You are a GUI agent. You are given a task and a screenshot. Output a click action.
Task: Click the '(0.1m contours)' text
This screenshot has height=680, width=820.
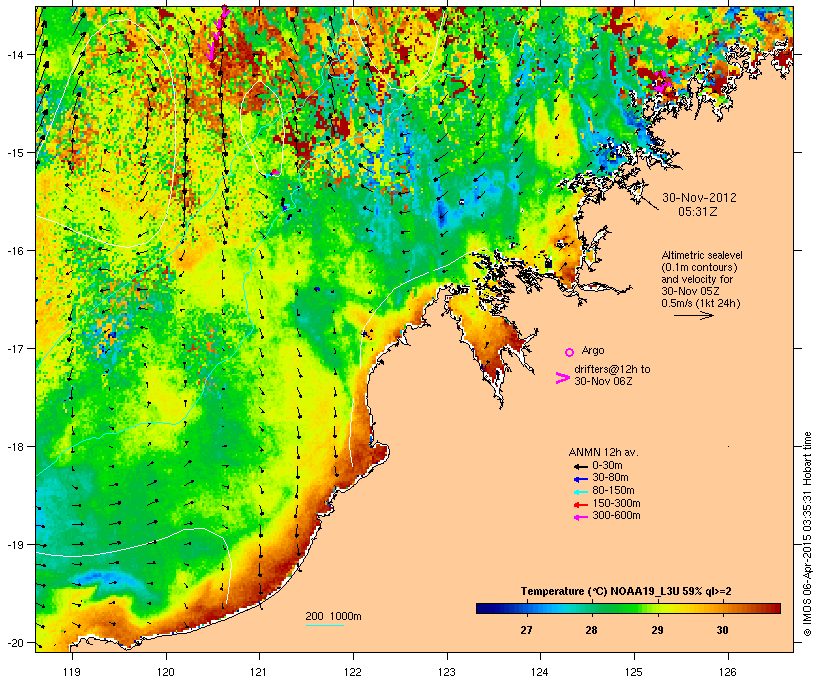pos(699,267)
